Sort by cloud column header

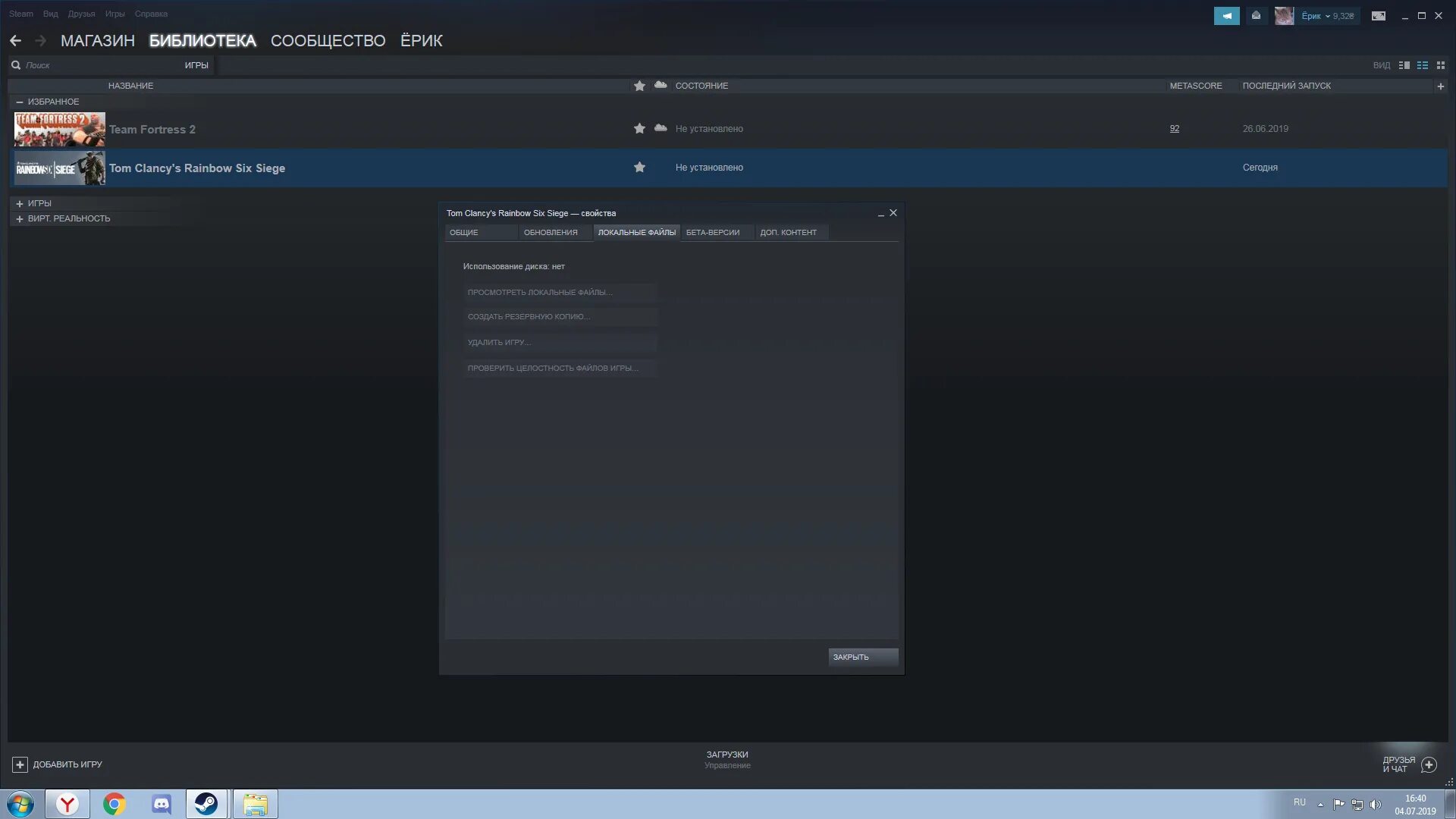pos(661,85)
